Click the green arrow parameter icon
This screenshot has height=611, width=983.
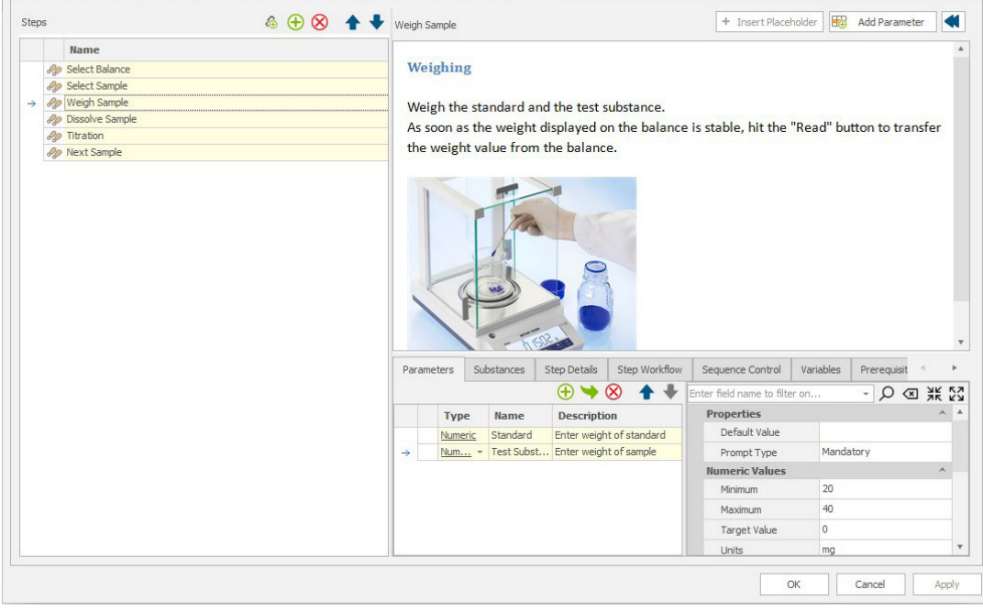(x=589, y=393)
